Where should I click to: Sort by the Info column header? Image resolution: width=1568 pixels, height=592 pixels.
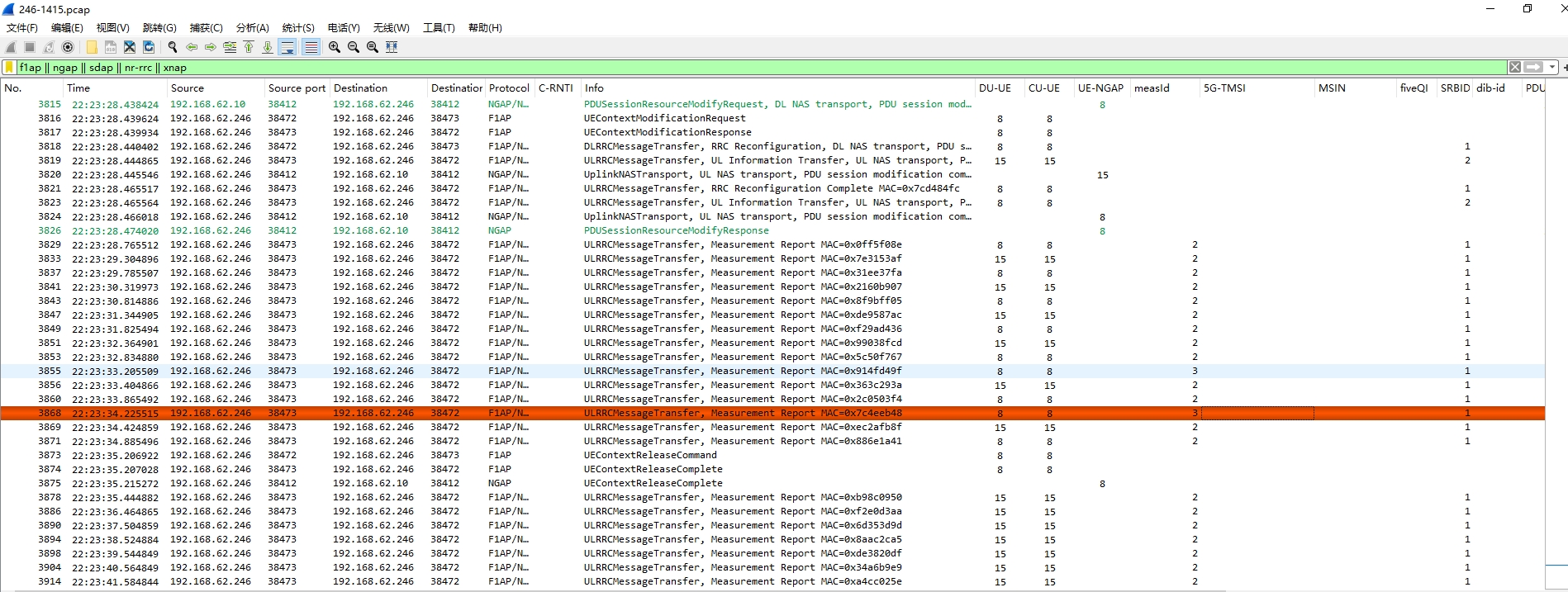click(x=777, y=88)
